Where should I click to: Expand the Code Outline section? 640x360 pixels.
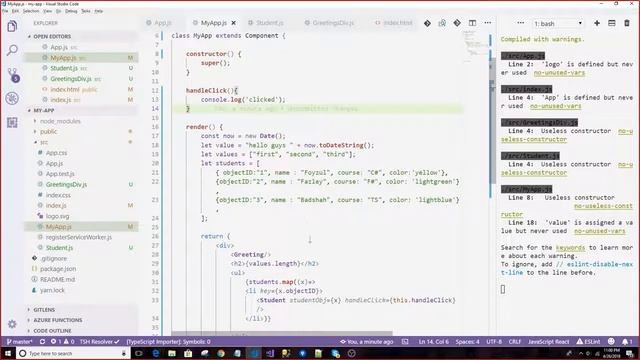point(52,331)
